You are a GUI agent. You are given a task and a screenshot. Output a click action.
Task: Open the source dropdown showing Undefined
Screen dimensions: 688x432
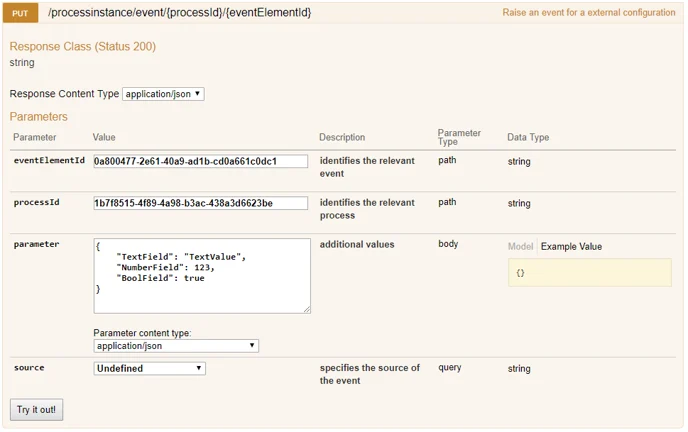click(x=150, y=368)
